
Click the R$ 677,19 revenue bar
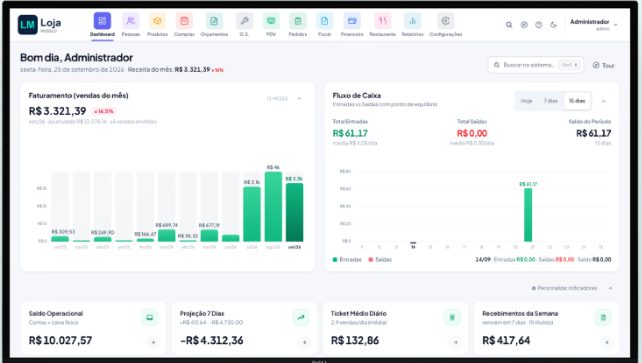pos(209,236)
